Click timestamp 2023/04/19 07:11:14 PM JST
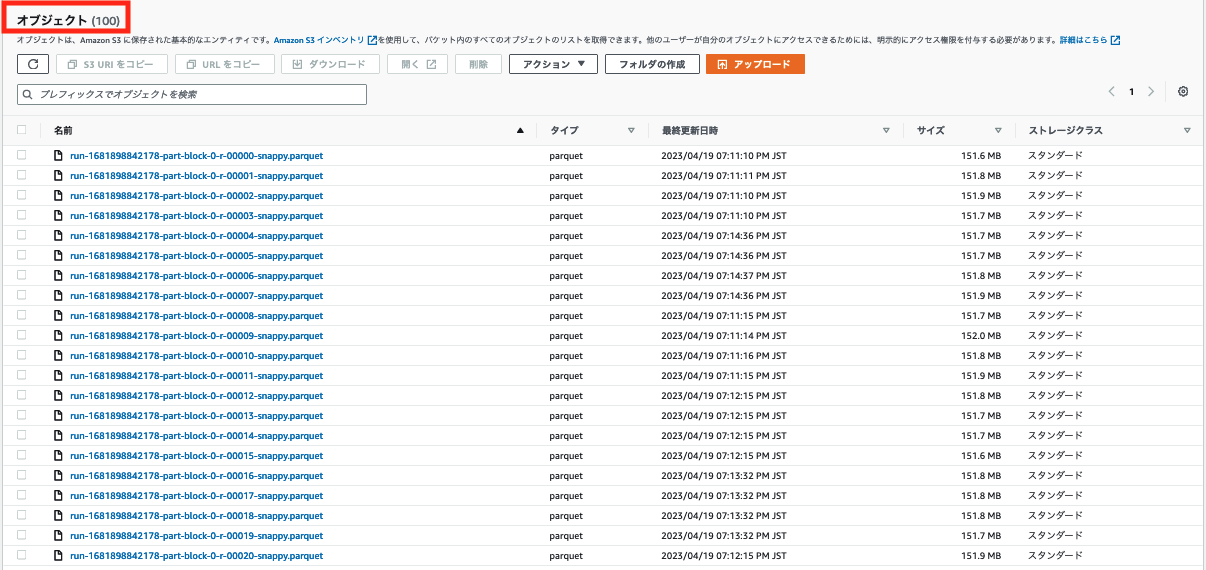Screen dimensions: 1206x570 tap(723, 336)
